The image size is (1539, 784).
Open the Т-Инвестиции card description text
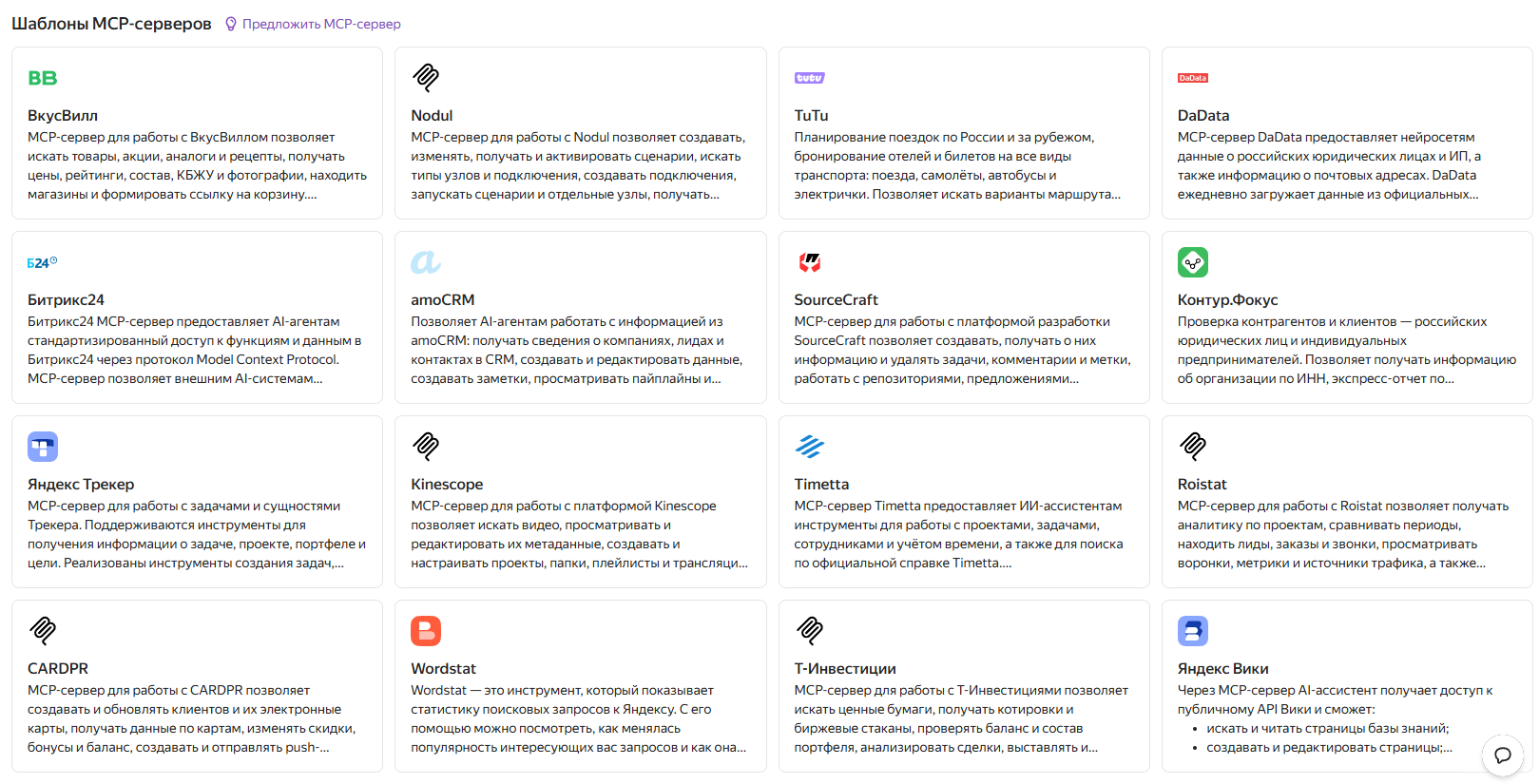[x=961, y=718]
